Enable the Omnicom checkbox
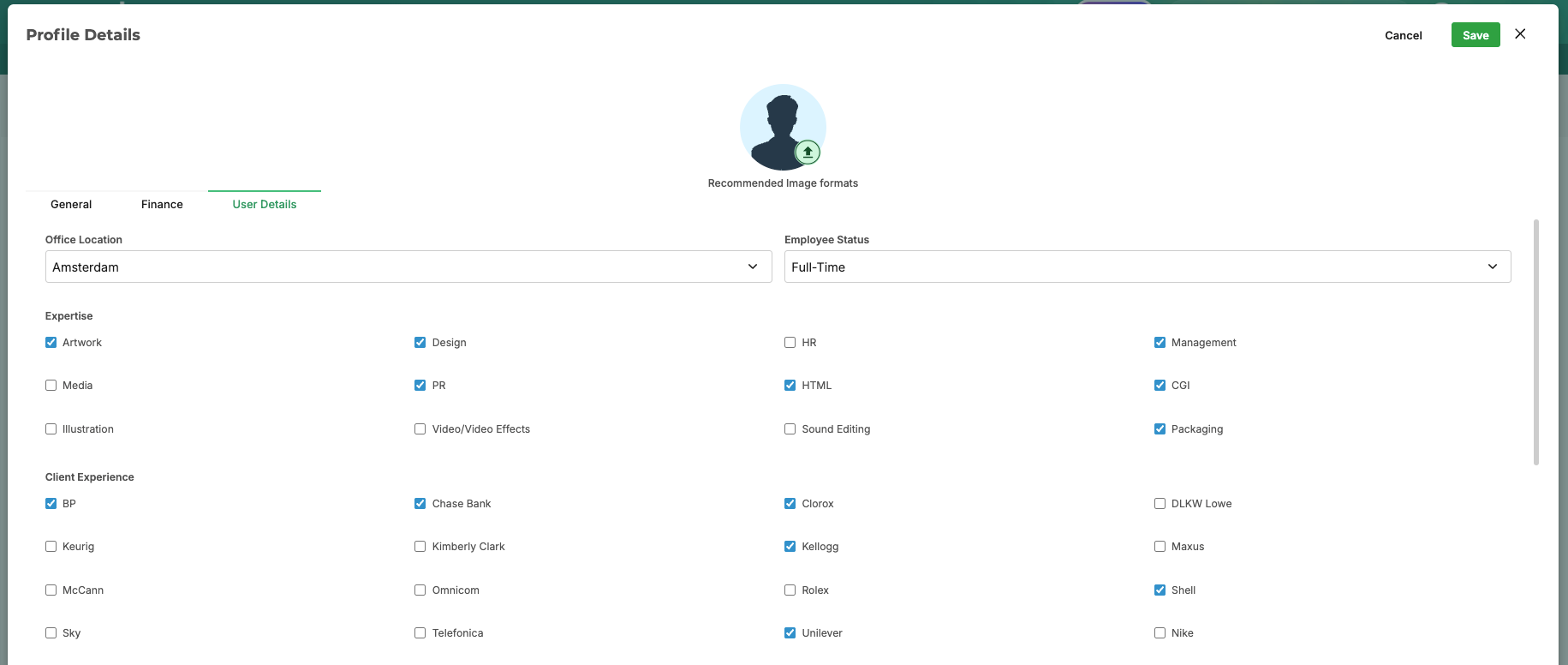 tap(420, 590)
